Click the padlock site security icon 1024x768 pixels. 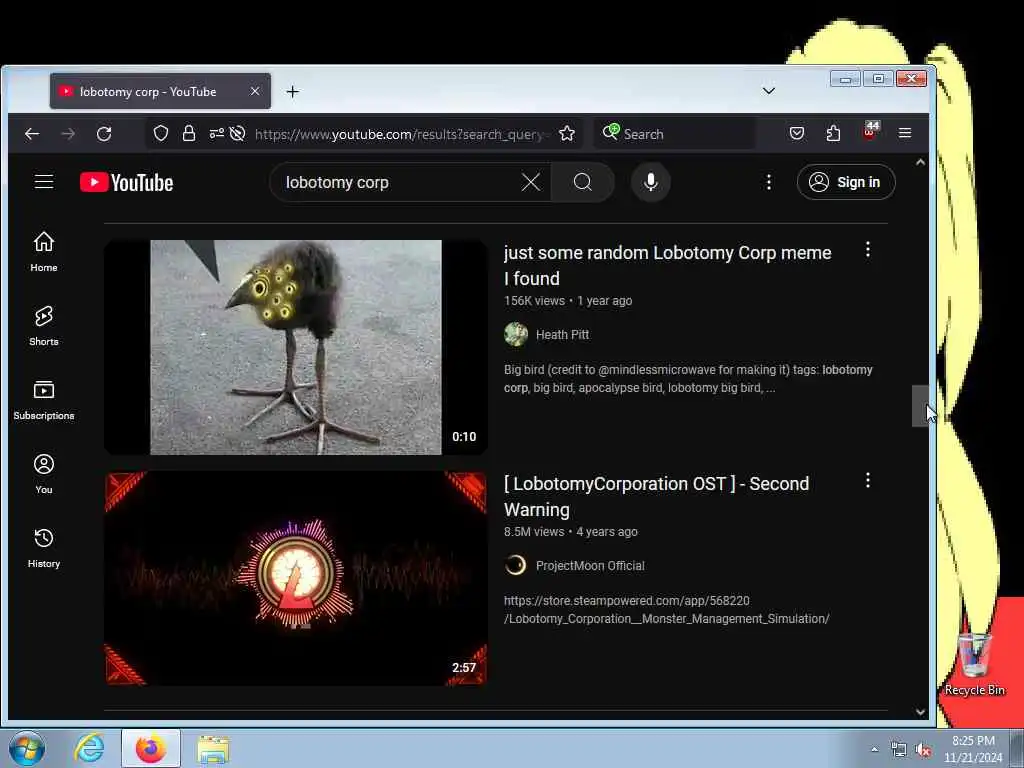189,134
